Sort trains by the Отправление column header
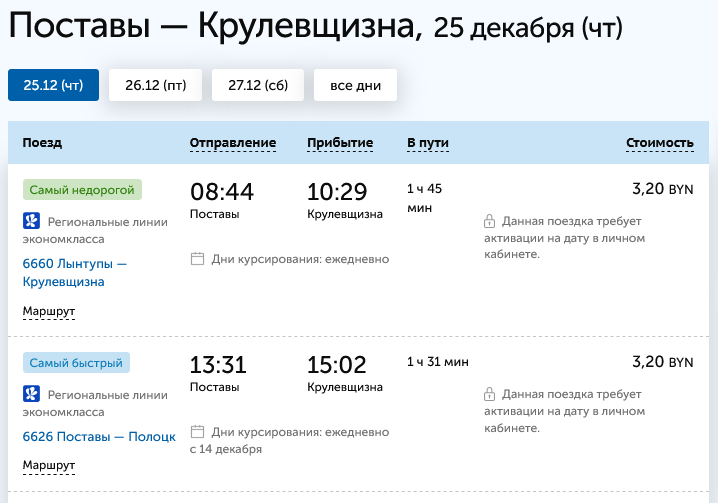 (x=233, y=143)
